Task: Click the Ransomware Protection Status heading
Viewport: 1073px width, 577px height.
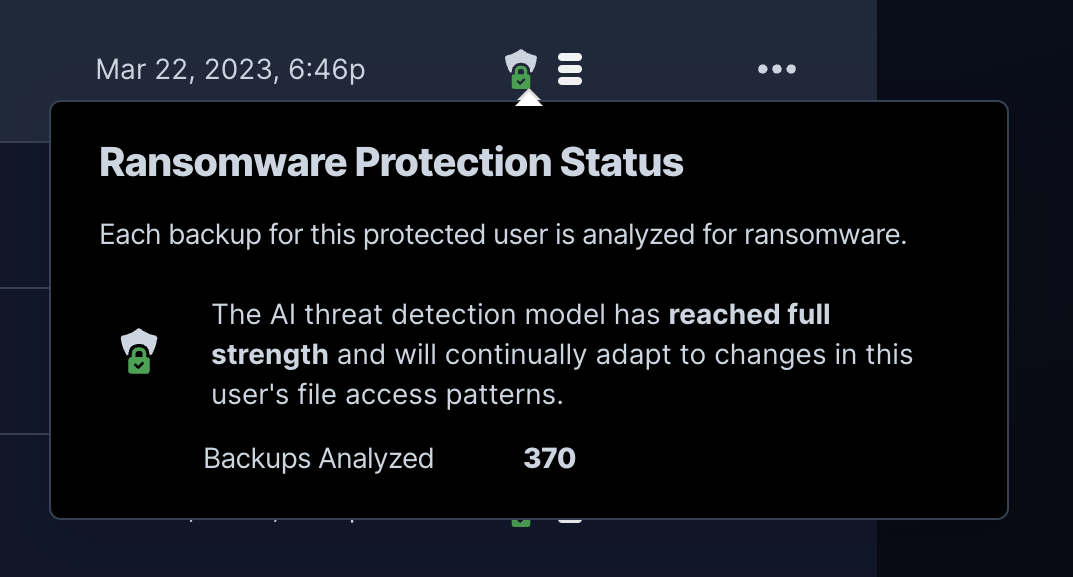Action: click(391, 162)
